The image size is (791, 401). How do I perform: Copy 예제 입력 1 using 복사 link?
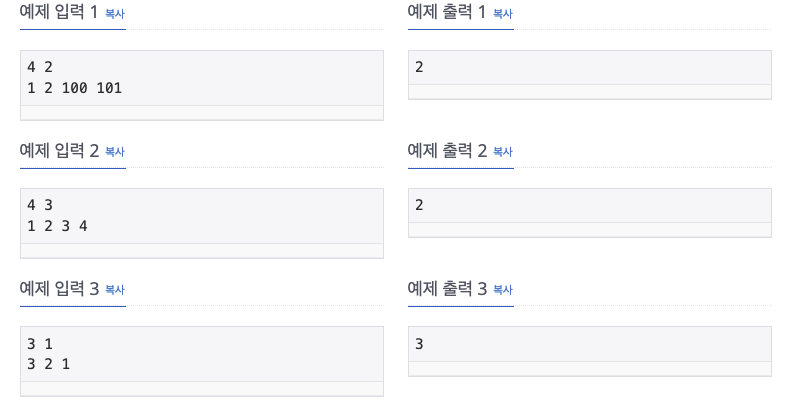115,14
